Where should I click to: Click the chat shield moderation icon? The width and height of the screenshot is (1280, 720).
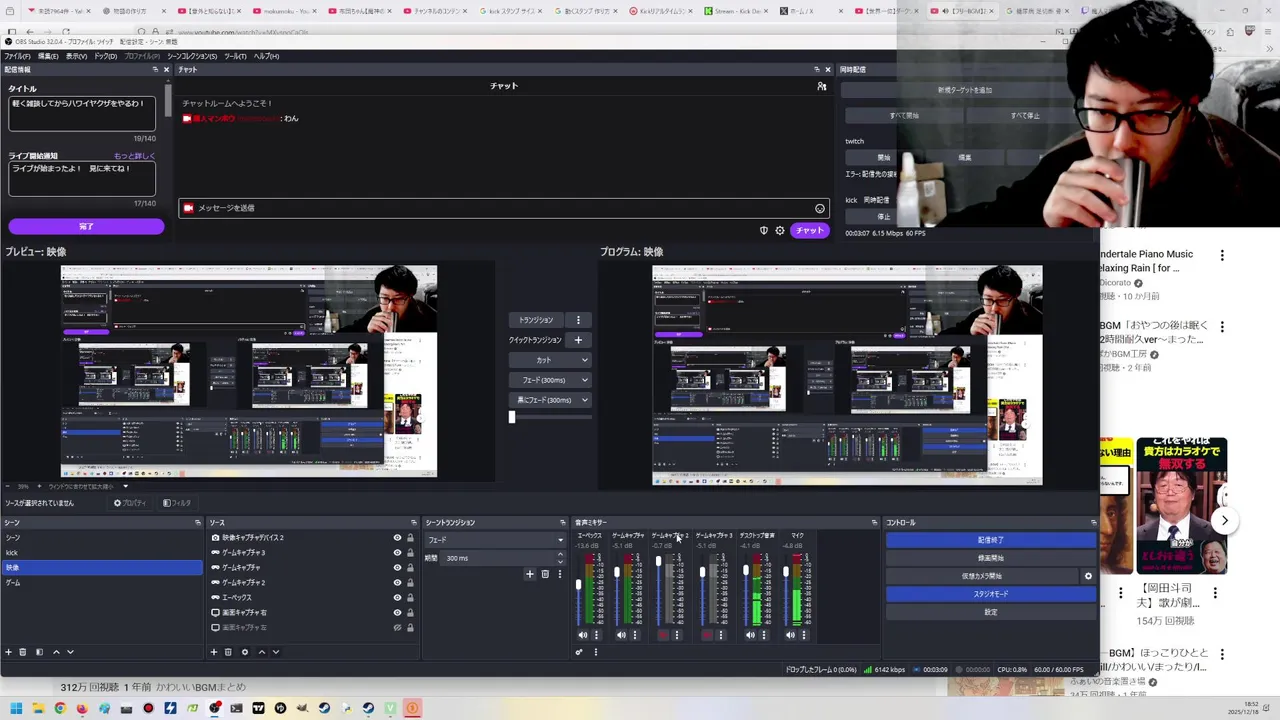pos(764,231)
